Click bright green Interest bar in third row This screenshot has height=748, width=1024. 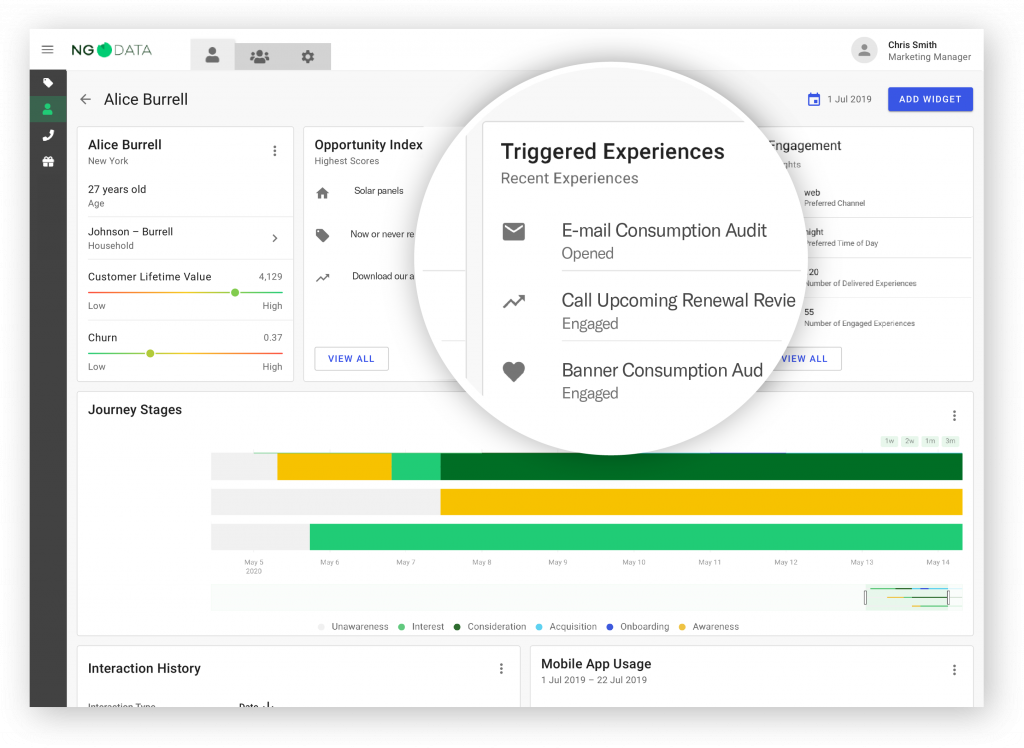(636, 536)
